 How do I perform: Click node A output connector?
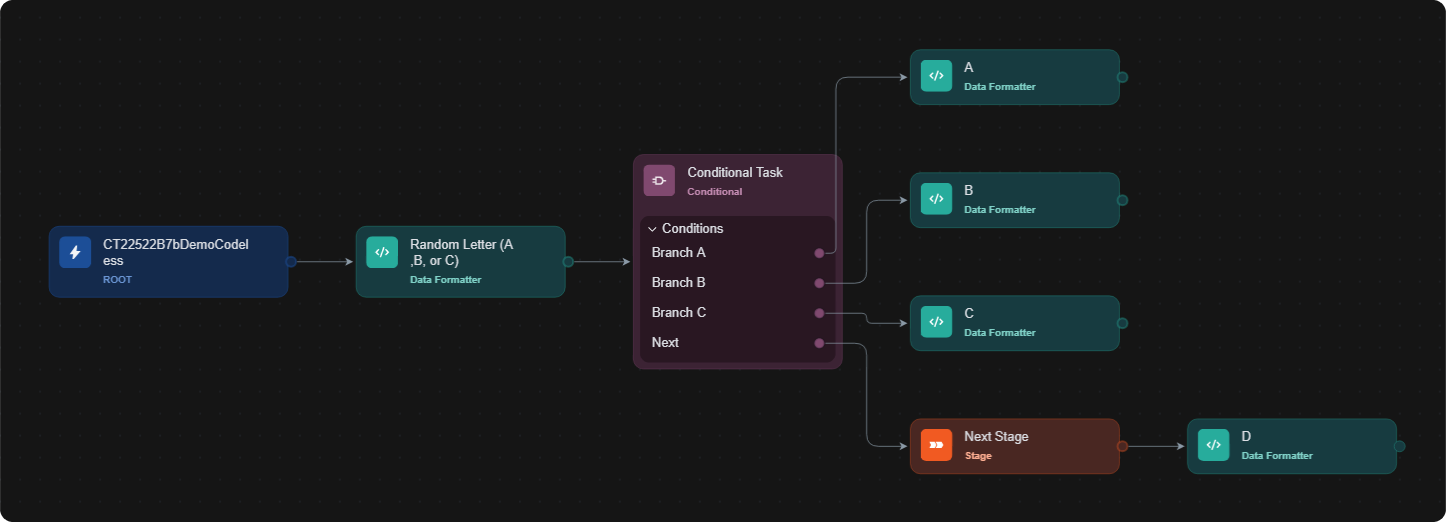pyautogui.click(x=1122, y=77)
